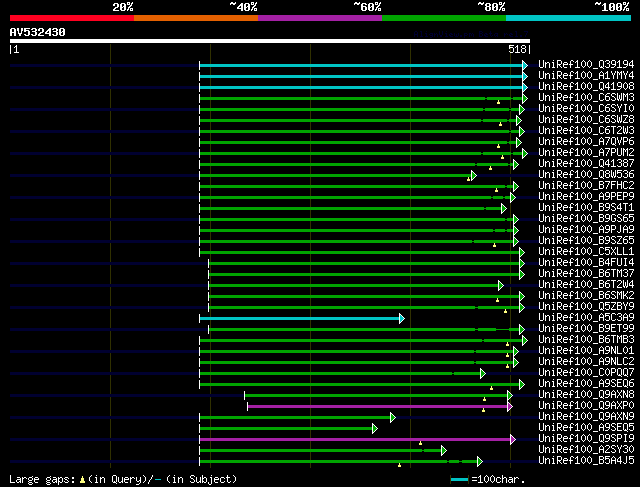The image size is (640, 487).
Task: Select hit label UniRef100_B9ET99
Action: coord(586,329)
